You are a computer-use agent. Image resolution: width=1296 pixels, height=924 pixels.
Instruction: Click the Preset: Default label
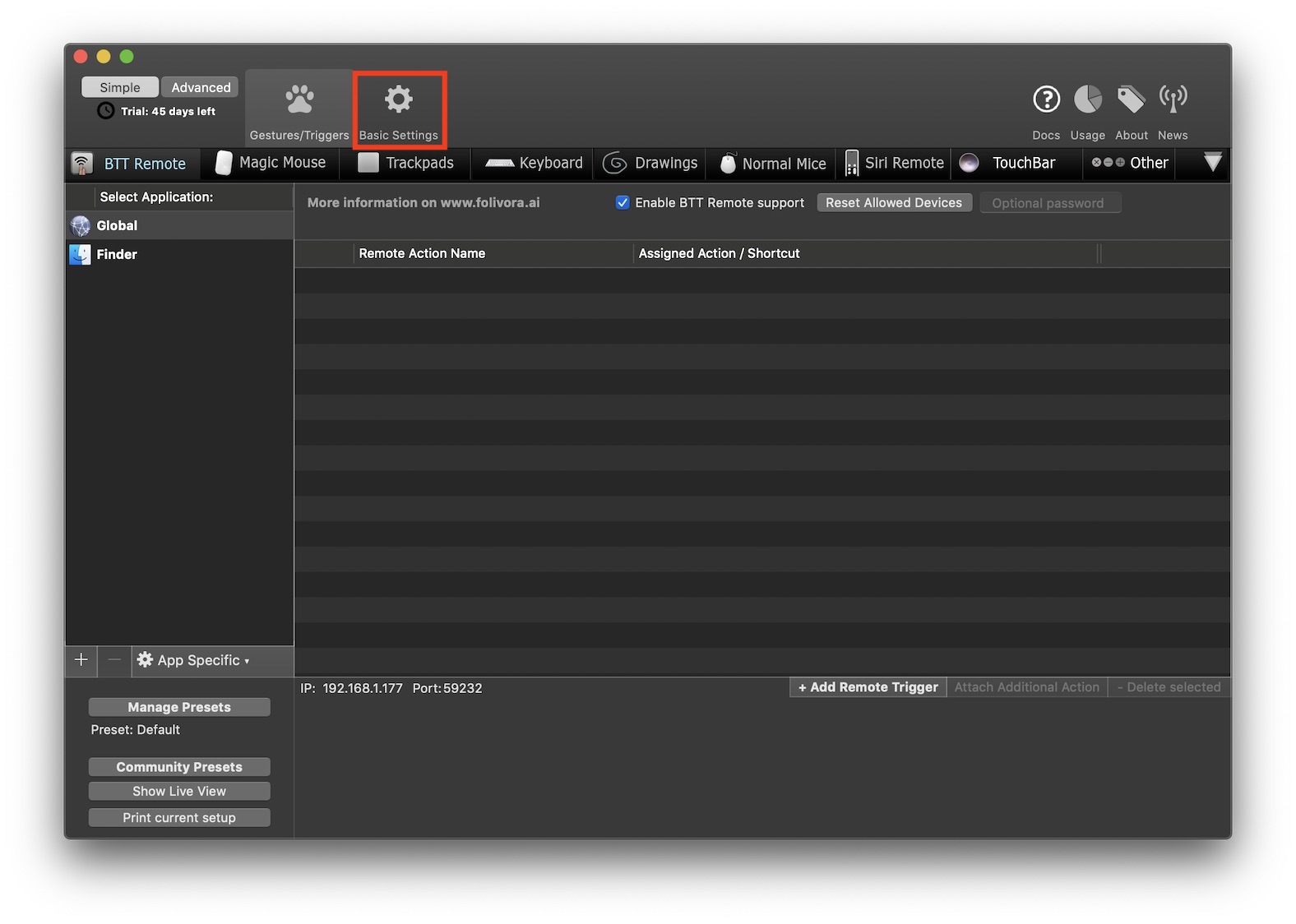(136, 730)
